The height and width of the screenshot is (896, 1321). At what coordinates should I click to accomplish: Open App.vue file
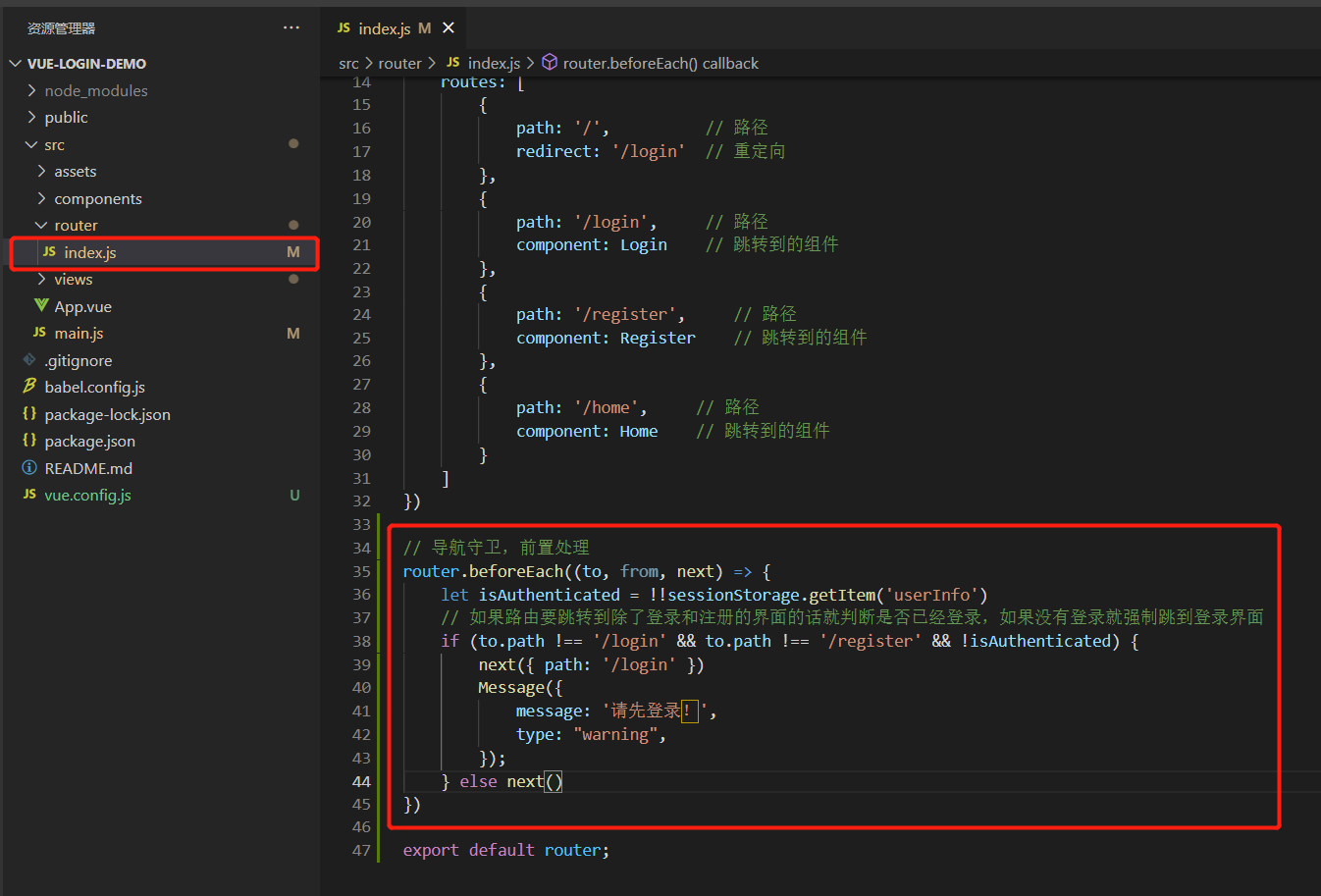pos(82,306)
